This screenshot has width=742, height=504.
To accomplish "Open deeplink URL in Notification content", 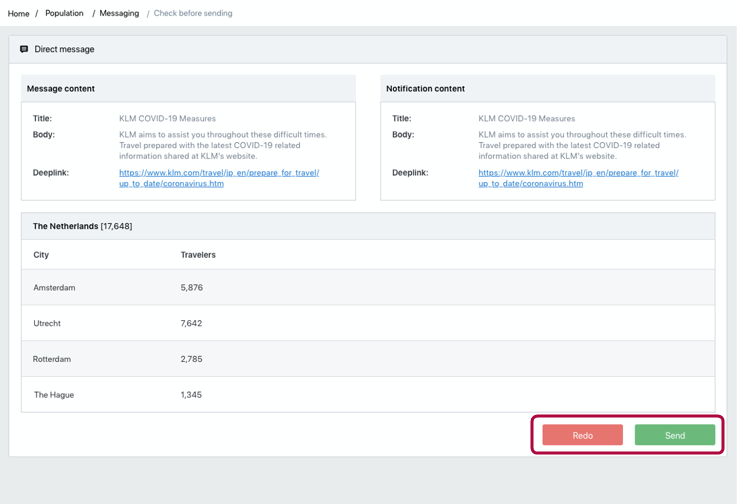I will pyautogui.click(x=578, y=178).
